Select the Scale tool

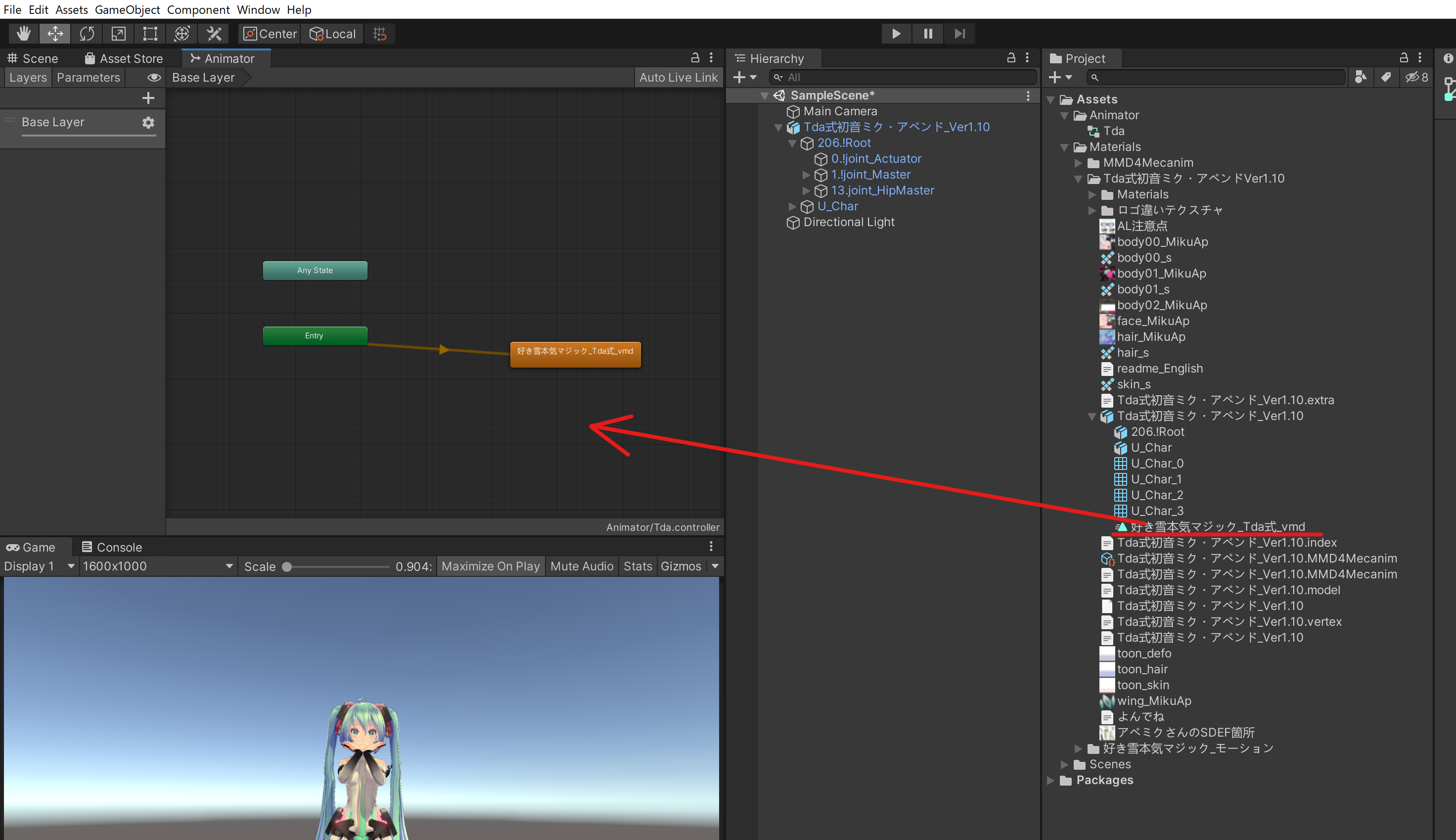click(x=118, y=34)
